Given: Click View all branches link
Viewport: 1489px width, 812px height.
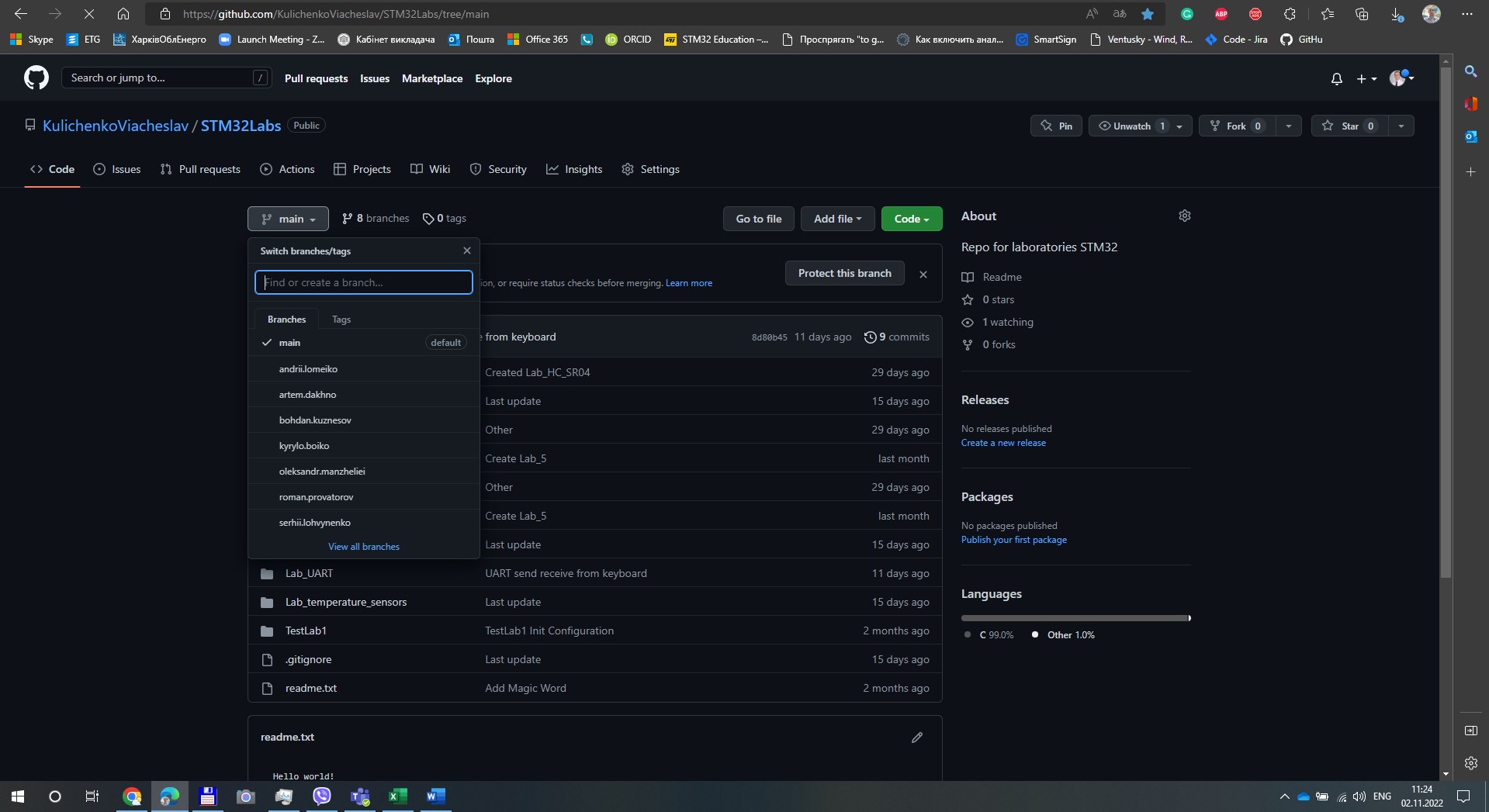Looking at the screenshot, I should pos(364,547).
